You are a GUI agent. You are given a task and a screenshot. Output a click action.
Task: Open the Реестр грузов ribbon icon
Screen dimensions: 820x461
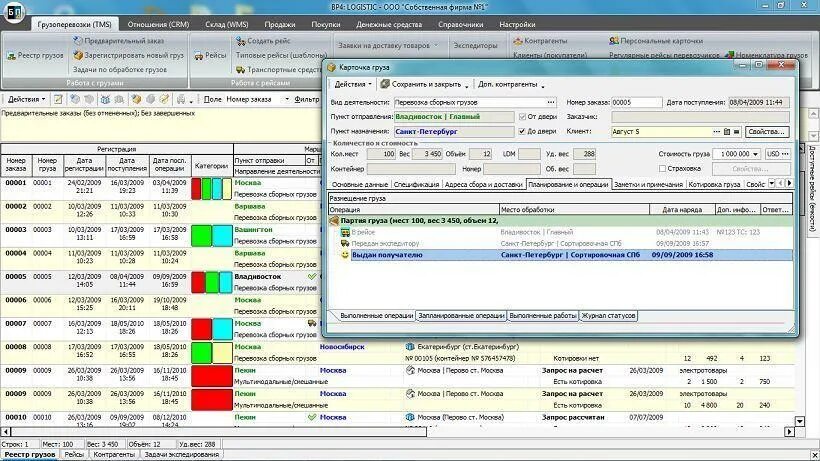click(11, 56)
